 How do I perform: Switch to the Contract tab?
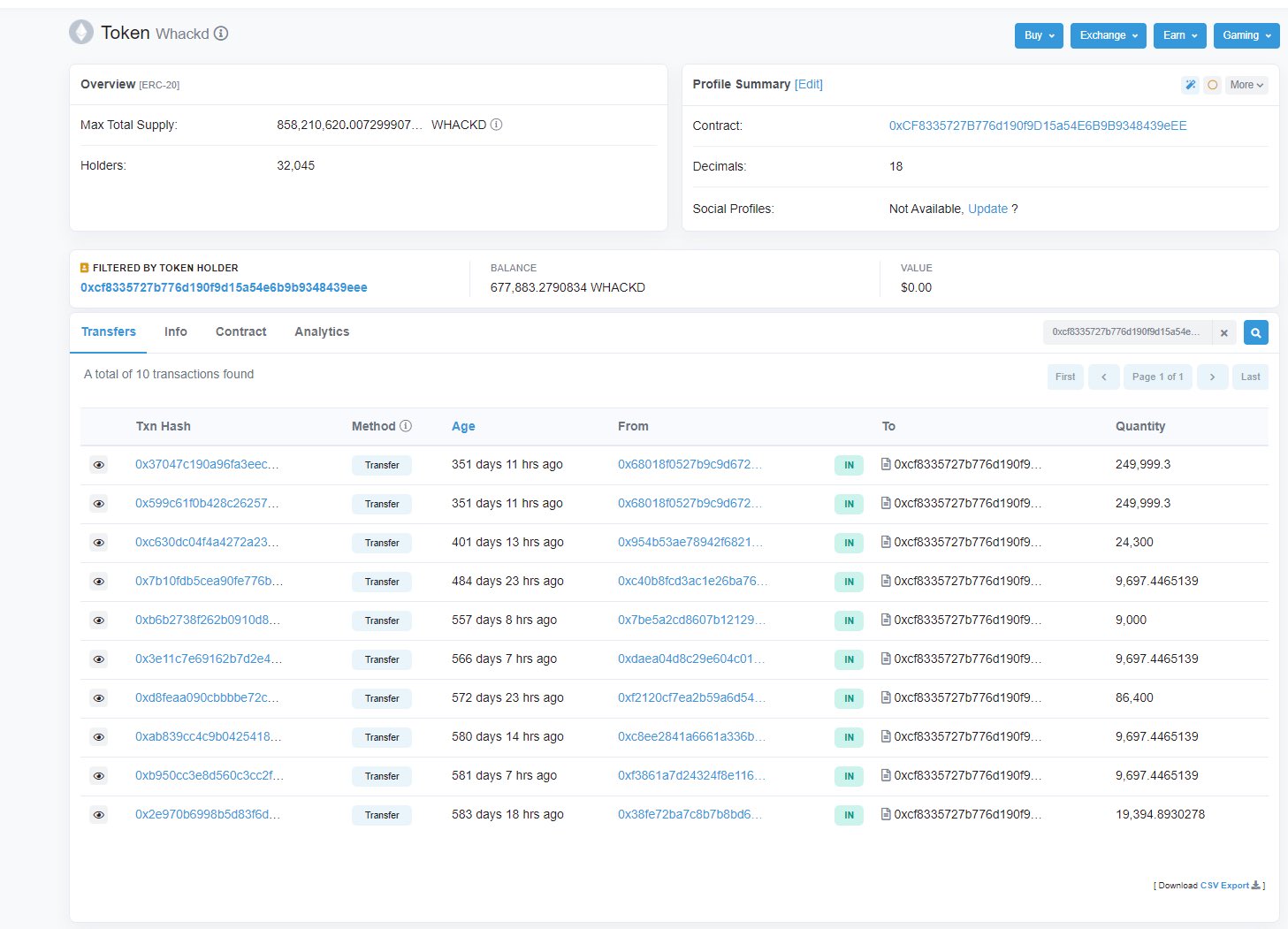240,331
